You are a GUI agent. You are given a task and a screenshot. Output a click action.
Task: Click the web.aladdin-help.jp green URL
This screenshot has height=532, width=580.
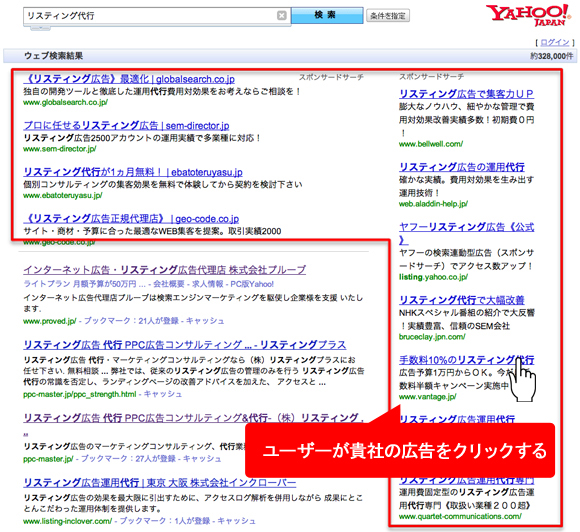(x=434, y=203)
